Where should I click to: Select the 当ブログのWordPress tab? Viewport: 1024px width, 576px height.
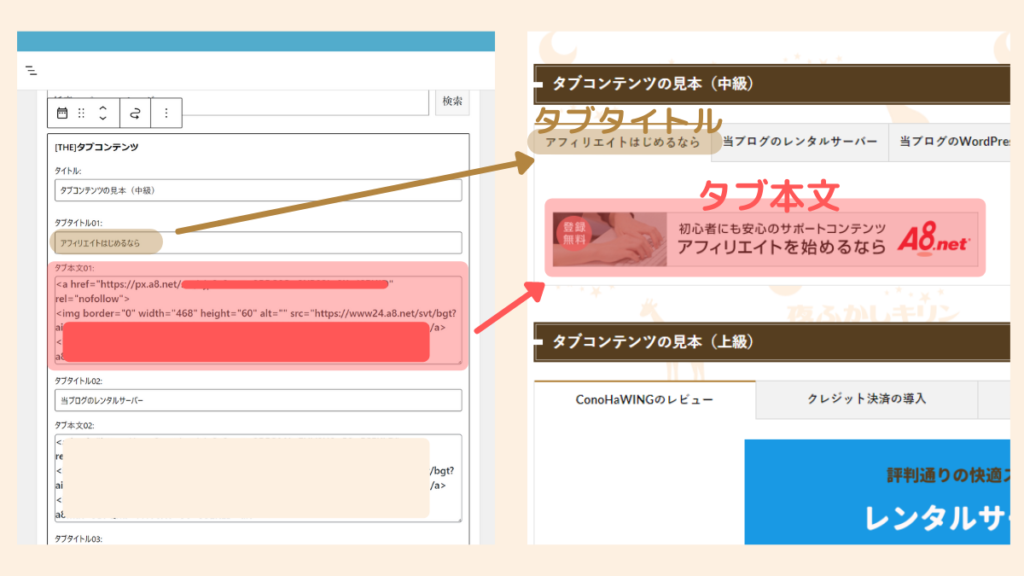tap(950, 141)
